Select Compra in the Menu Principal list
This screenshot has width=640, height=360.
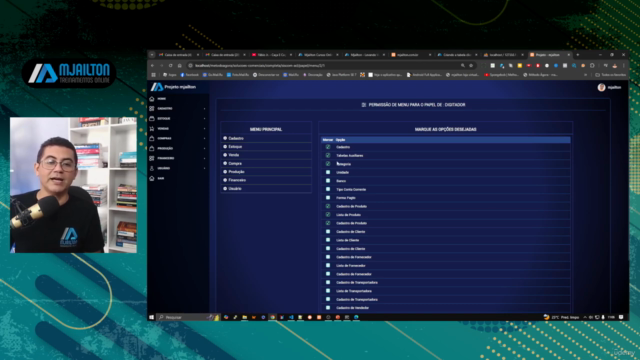[x=266, y=163]
